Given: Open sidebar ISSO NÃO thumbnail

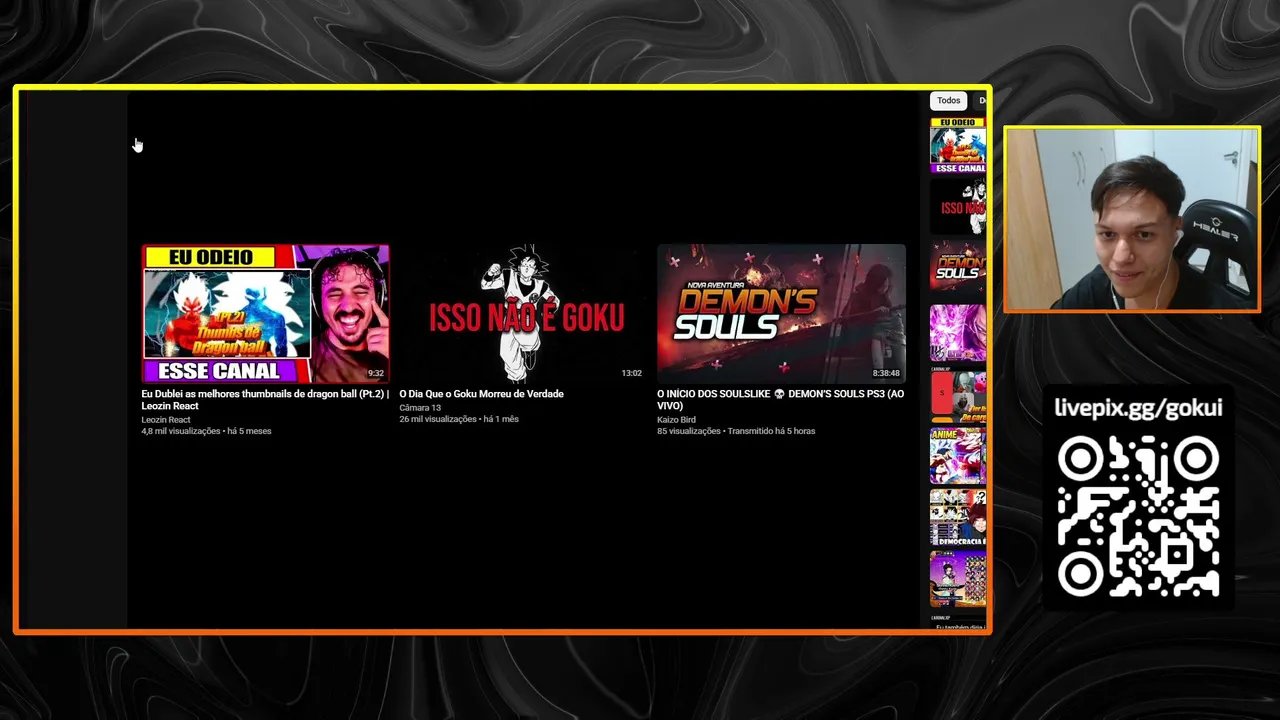Looking at the screenshot, I should click(x=958, y=207).
